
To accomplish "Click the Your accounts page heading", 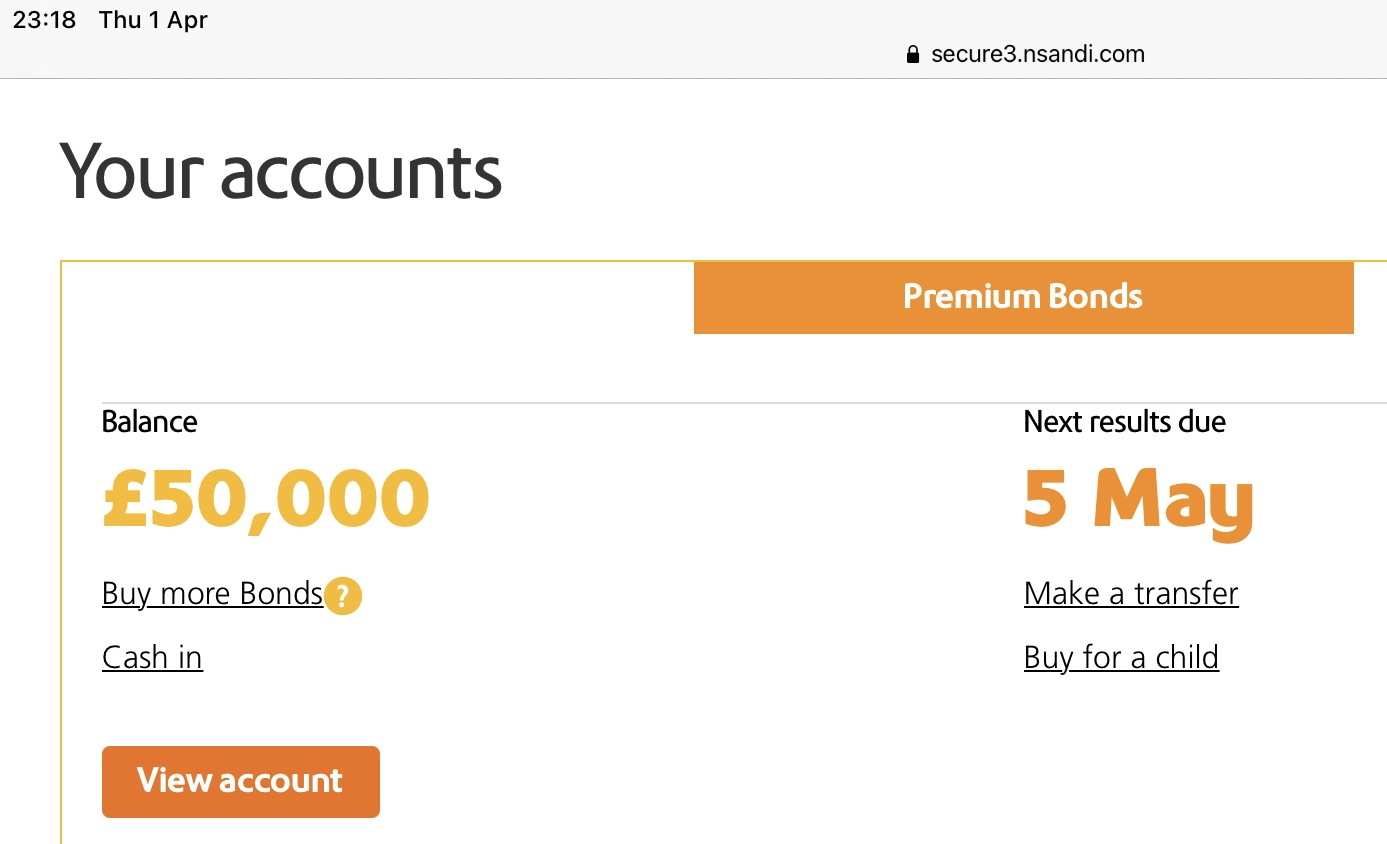I will (281, 173).
